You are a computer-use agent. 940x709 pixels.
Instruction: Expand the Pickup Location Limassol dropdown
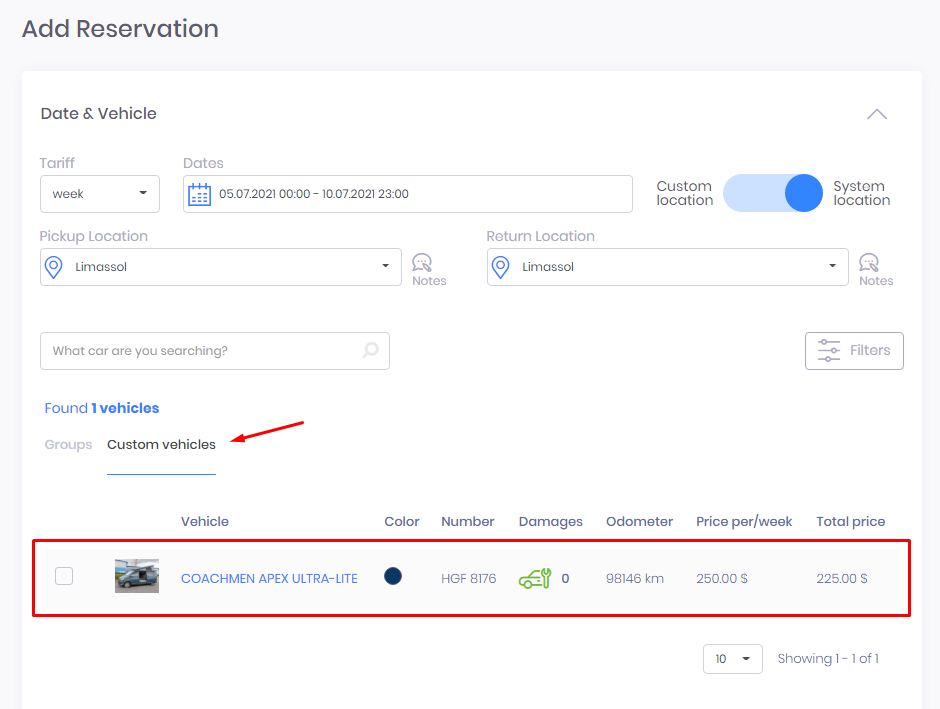tap(221, 267)
